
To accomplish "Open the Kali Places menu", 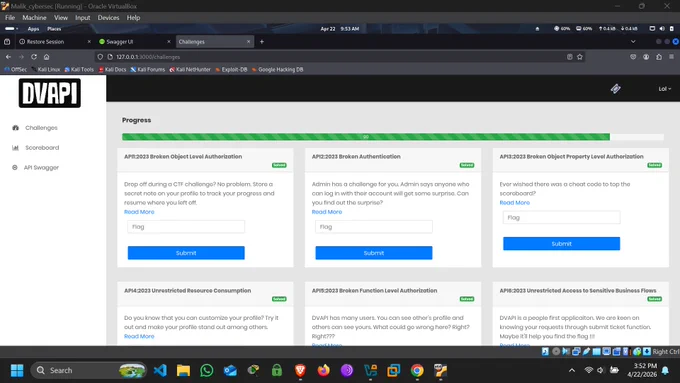I will [x=54, y=29].
